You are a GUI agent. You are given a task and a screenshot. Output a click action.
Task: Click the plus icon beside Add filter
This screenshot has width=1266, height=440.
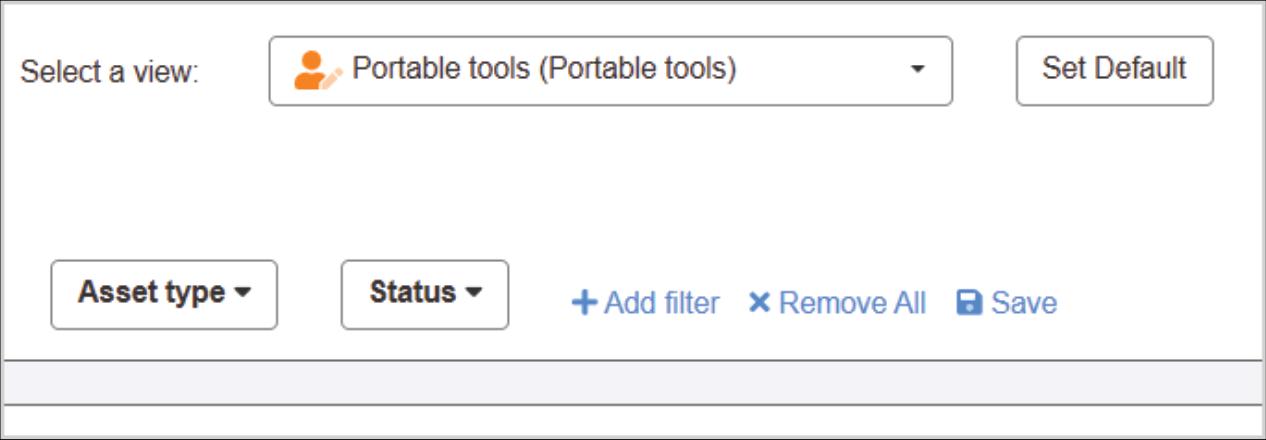[583, 303]
